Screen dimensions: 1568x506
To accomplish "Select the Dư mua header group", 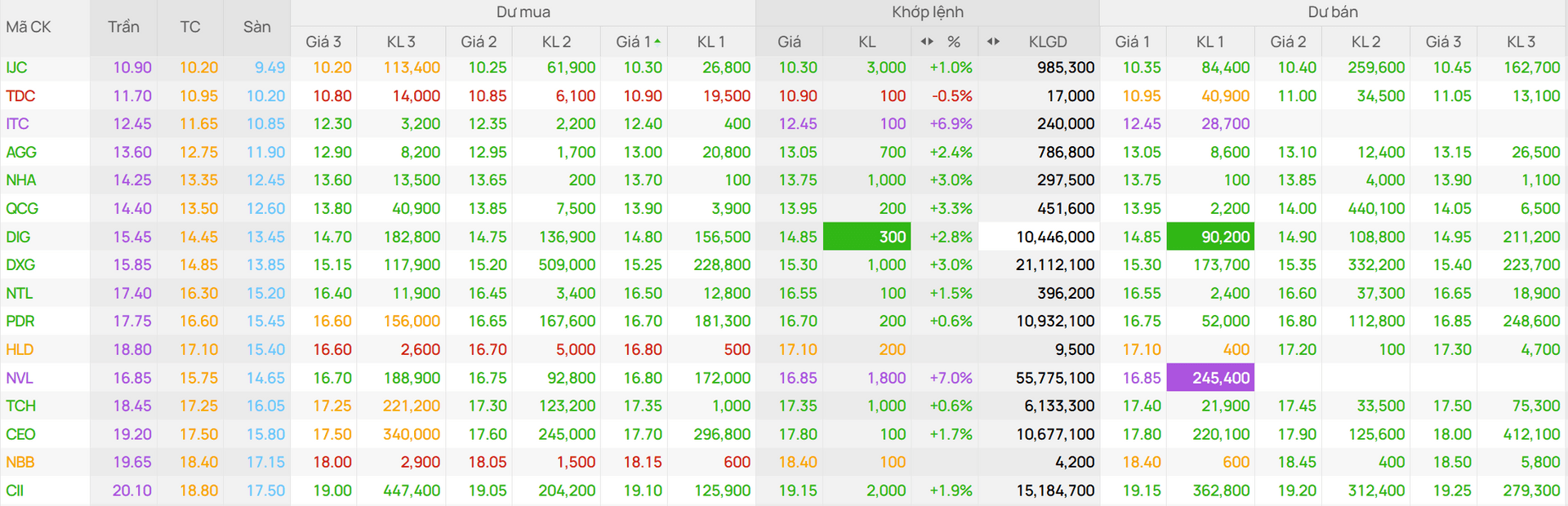I will click(523, 12).
